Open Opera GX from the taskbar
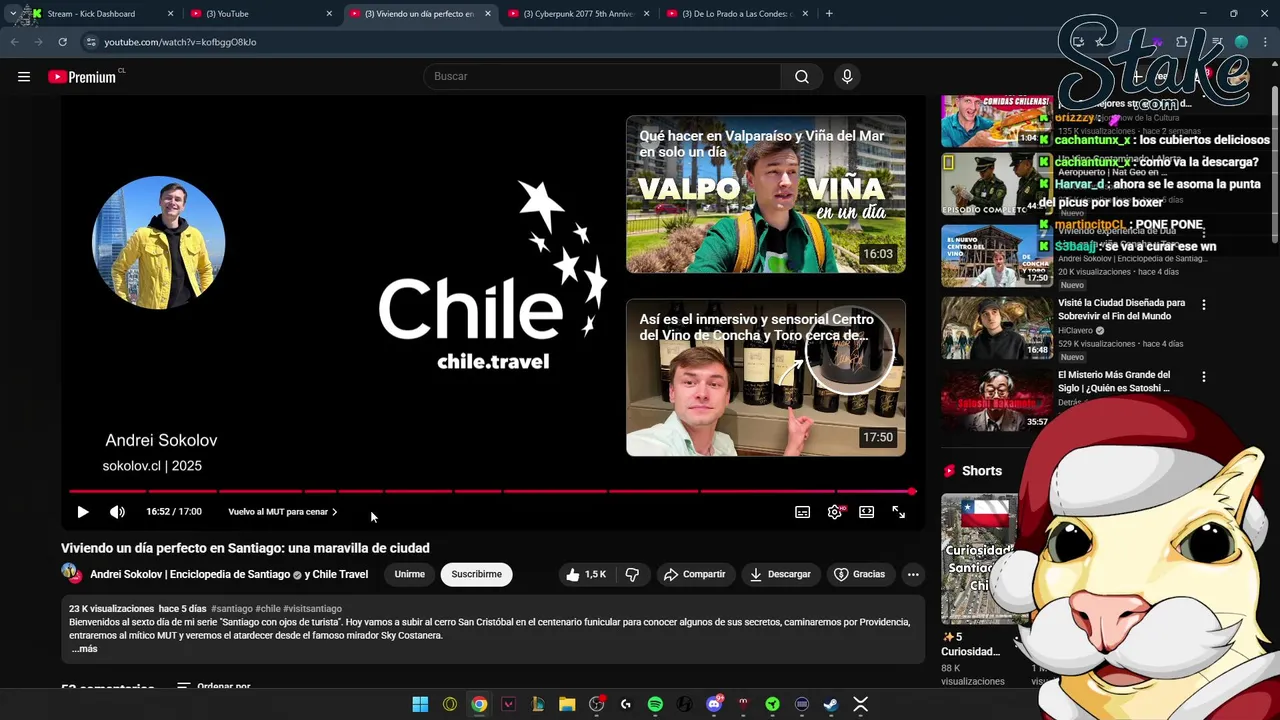Image resolution: width=1280 pixels, height=720 pixels. (x=450, y=705)
